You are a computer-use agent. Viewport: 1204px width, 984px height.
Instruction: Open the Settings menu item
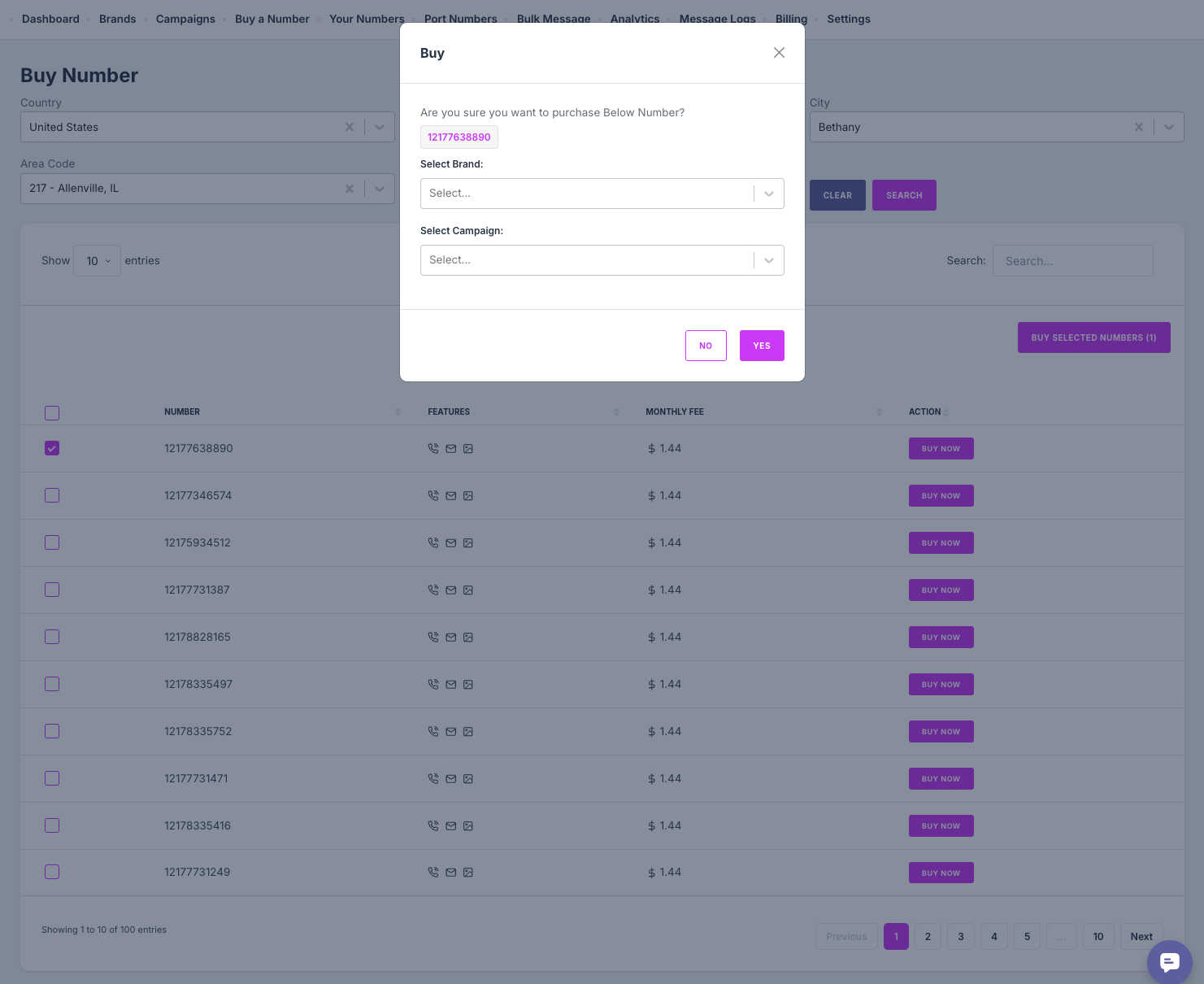pyautogui.click(x=848, y=19)
